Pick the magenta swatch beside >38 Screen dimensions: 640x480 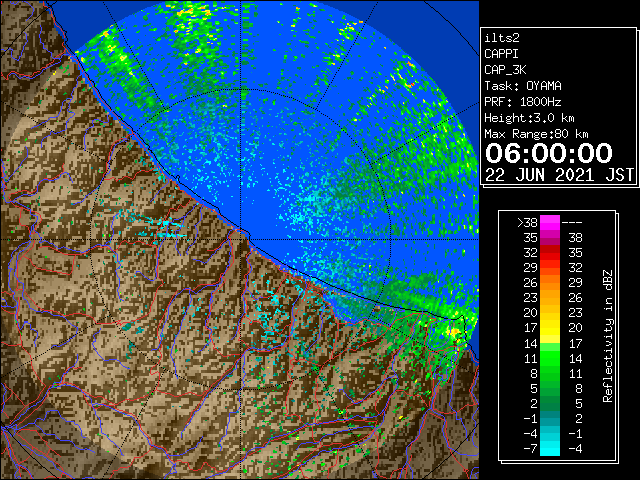coord(550,223)
